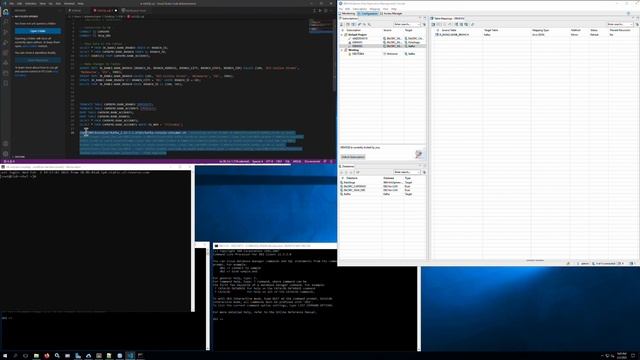Screen dimensions: 640x360
Task: Open Run and Debug view in VS Code
Action: (x=5, y=43)
